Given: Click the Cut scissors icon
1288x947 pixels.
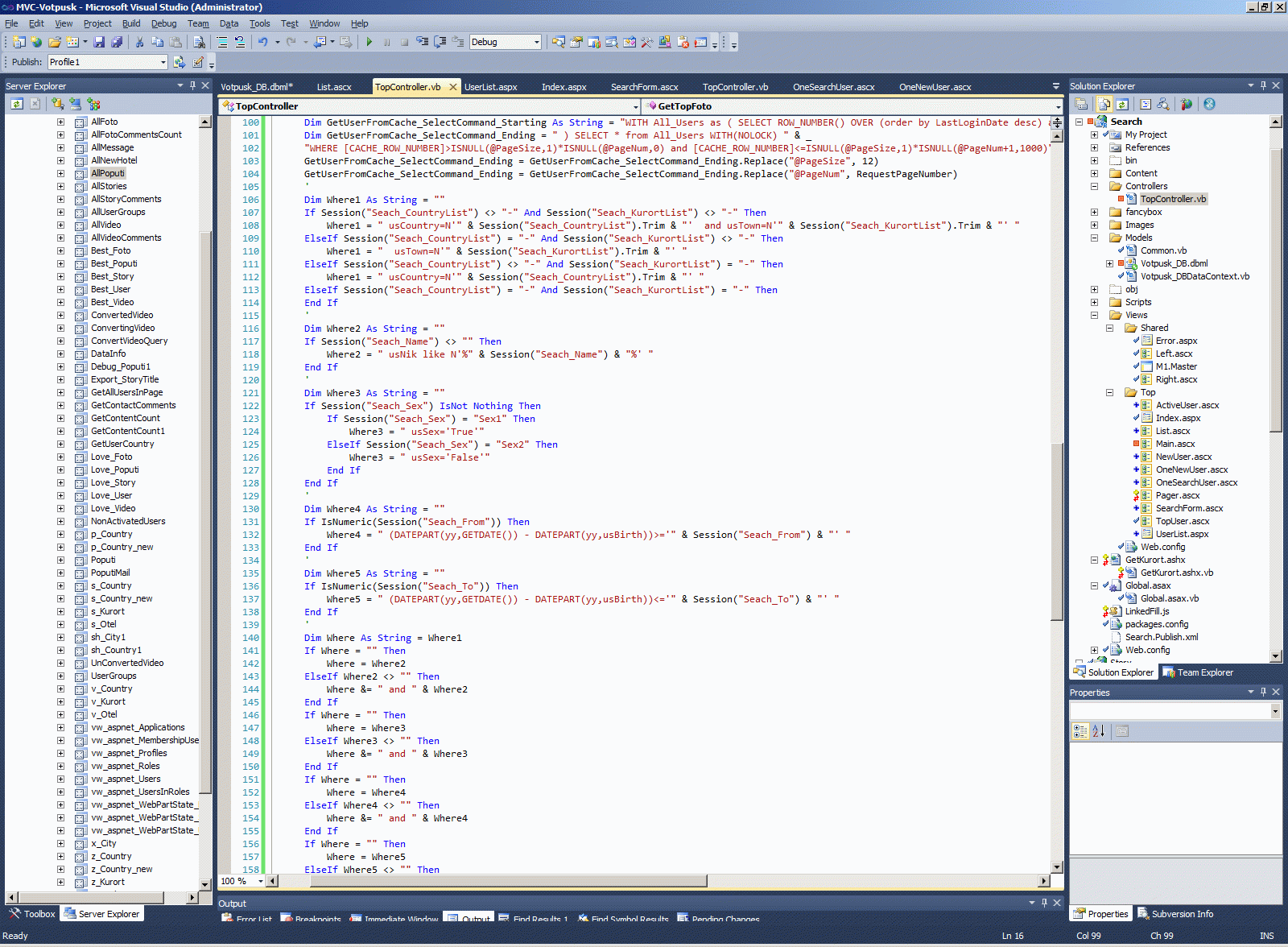Looking at the screenshot, I should point(139,42).
